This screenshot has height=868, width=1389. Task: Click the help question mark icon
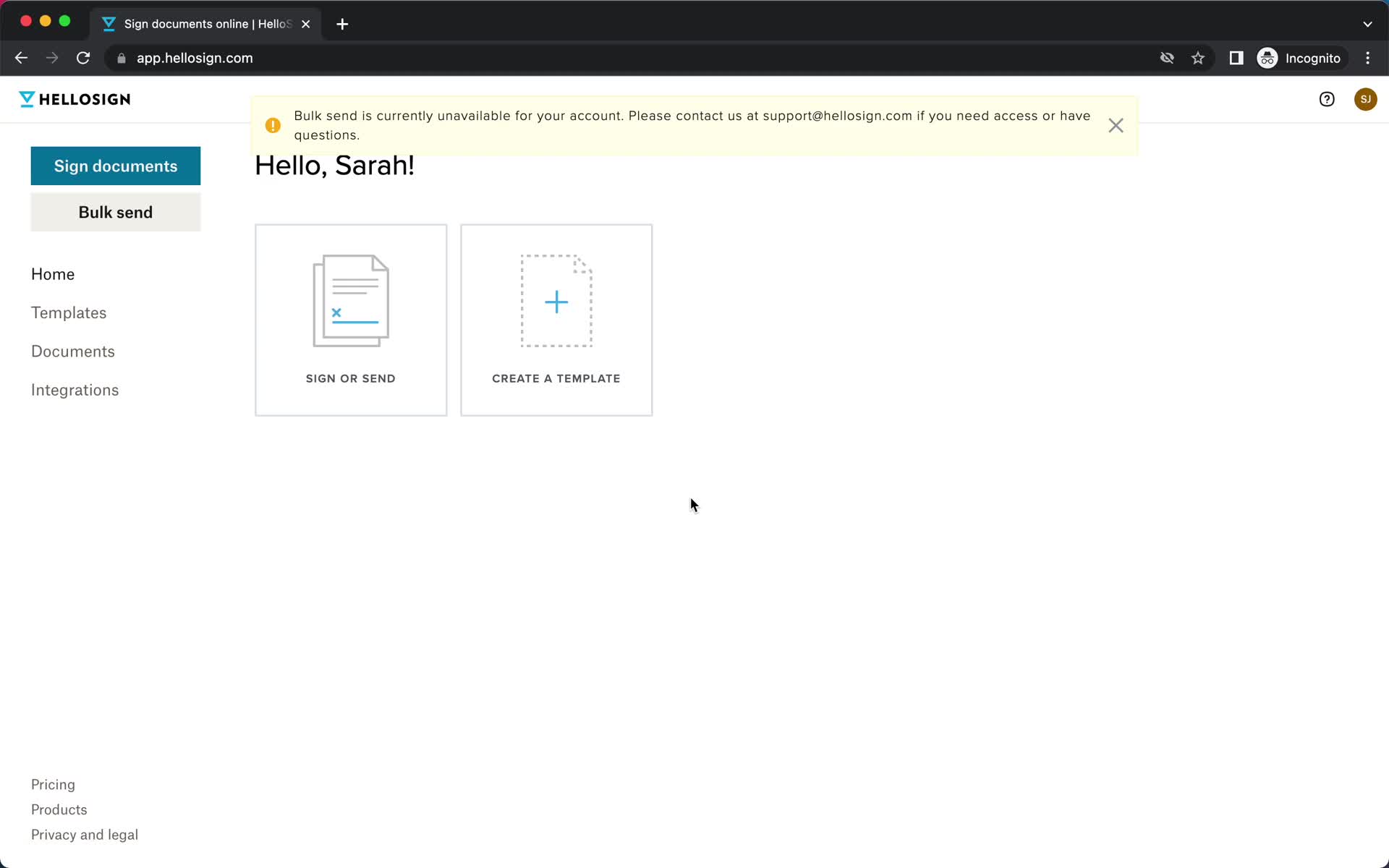pos(1326,99)
